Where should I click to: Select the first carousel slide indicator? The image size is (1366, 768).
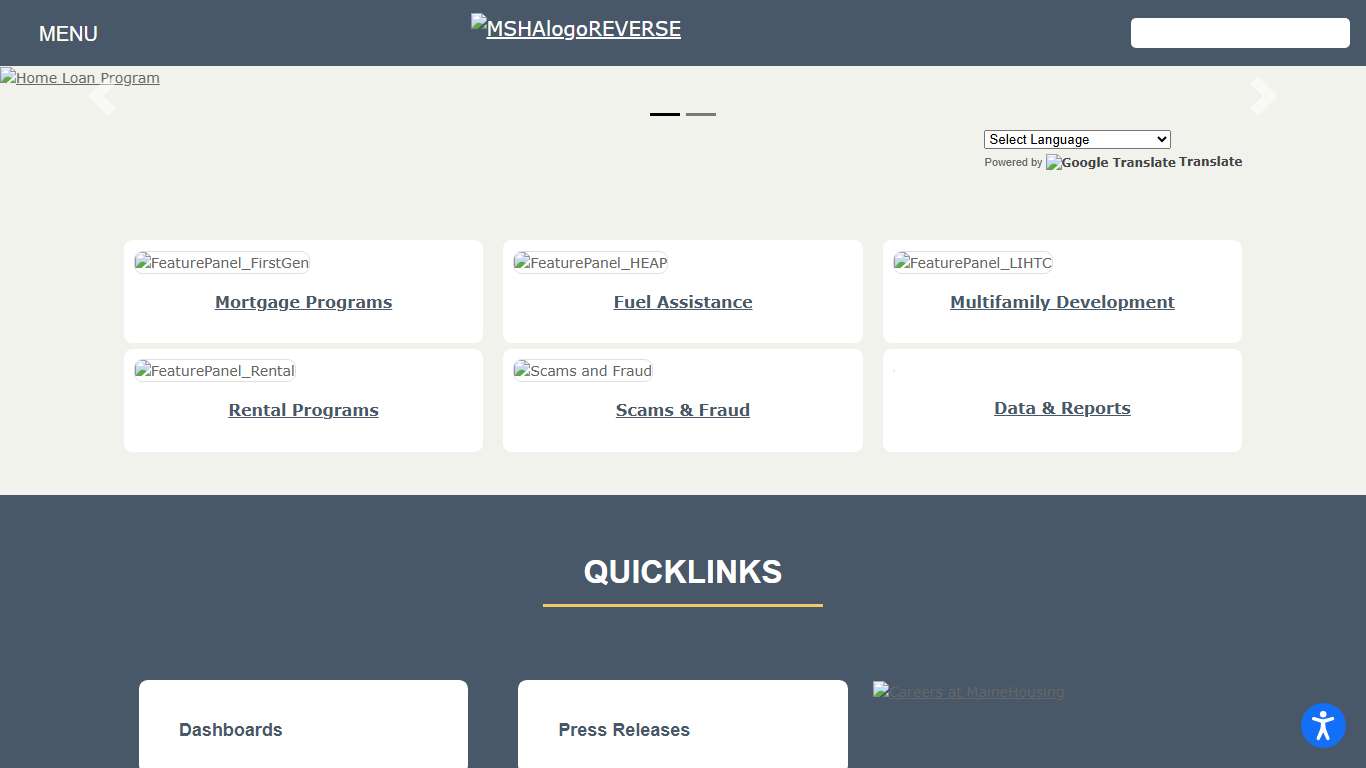(x=665, y=114)
